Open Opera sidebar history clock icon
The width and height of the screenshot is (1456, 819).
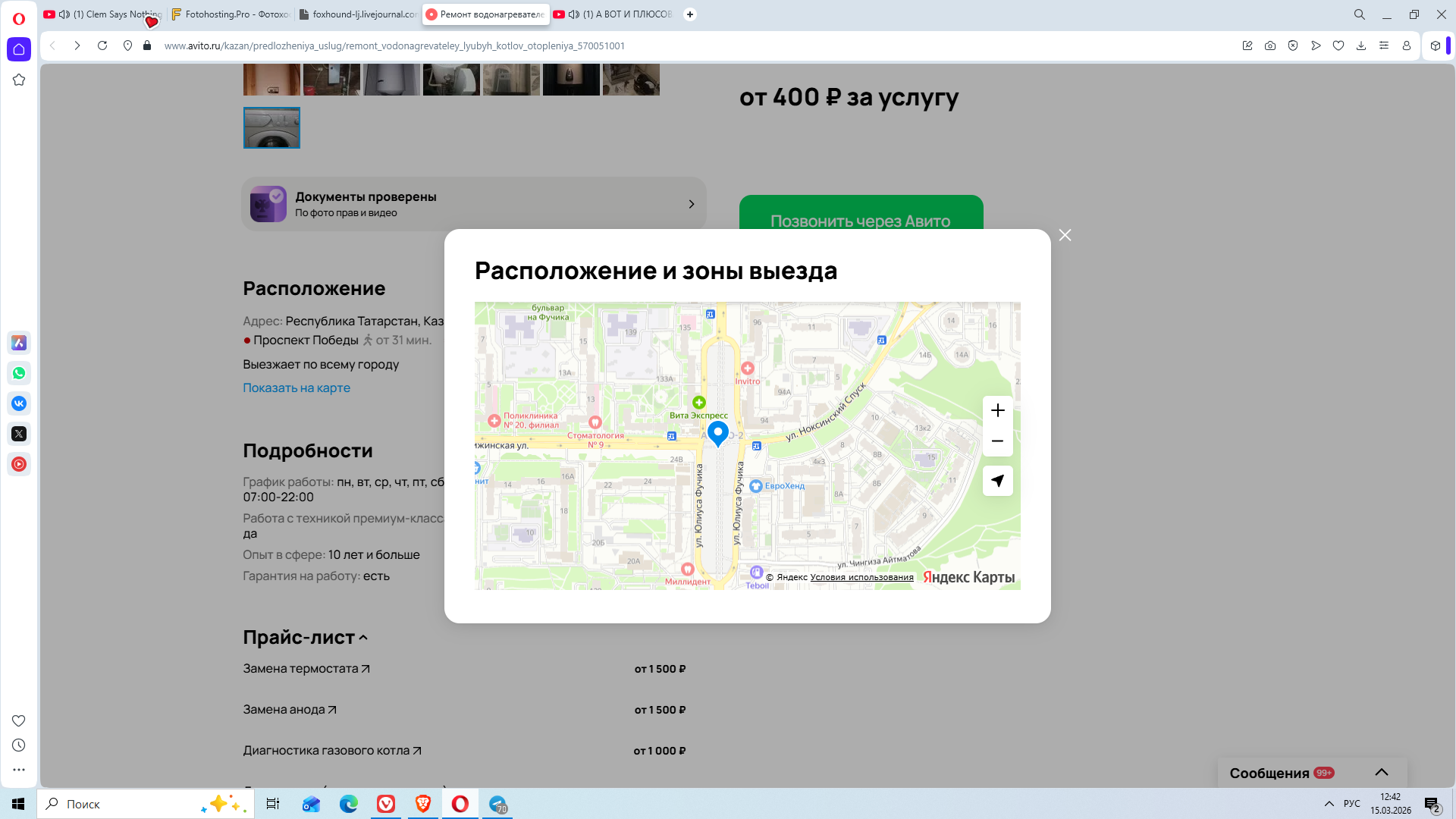(x=19, y=745)
